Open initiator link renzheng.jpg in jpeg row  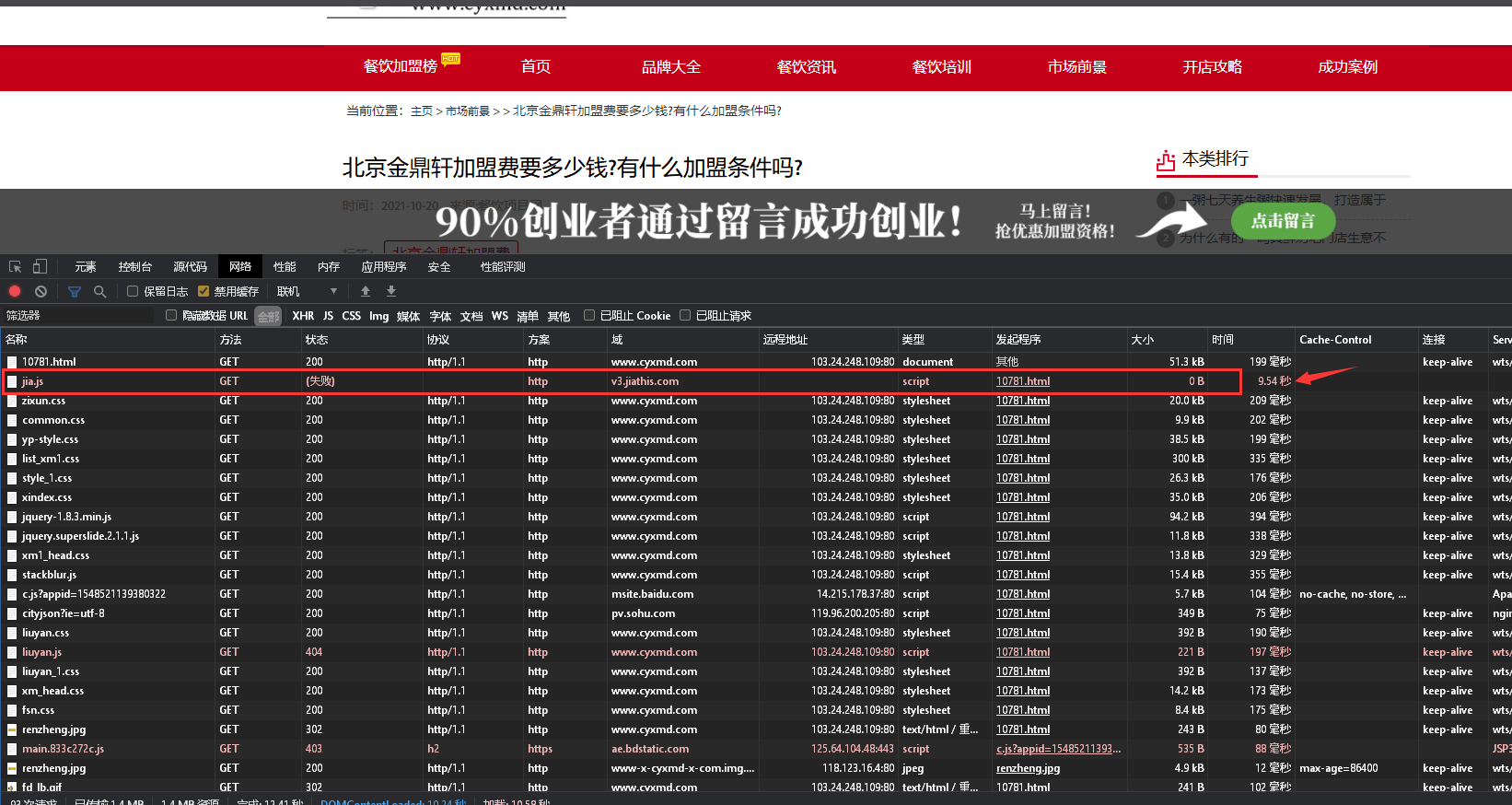pyautogui.click(x=1028, y=768)
